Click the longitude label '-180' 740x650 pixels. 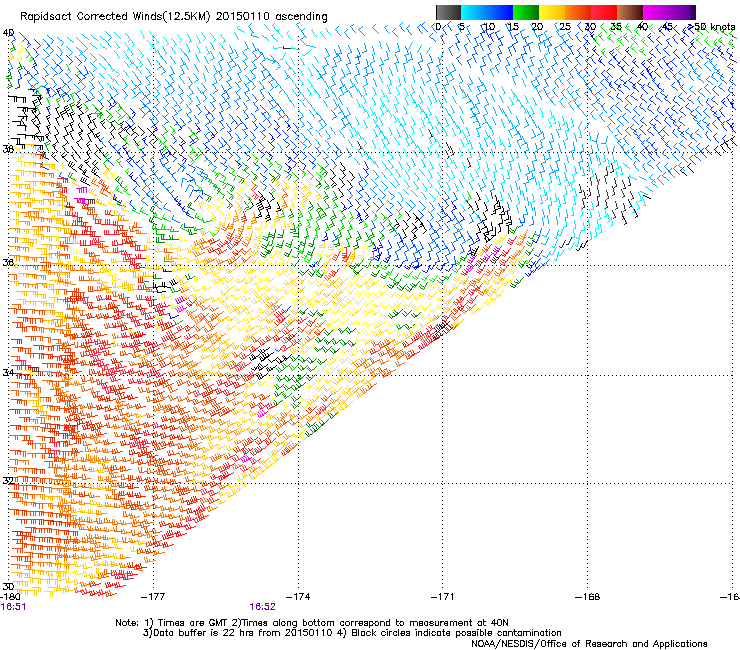[x=10, y=597]
